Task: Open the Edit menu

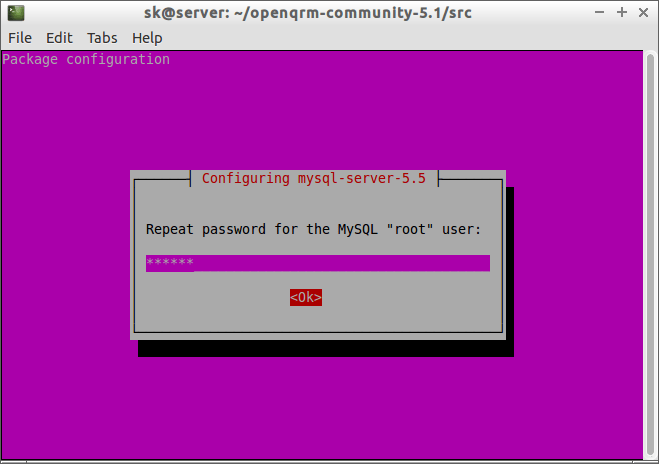Action: [59, 38]
